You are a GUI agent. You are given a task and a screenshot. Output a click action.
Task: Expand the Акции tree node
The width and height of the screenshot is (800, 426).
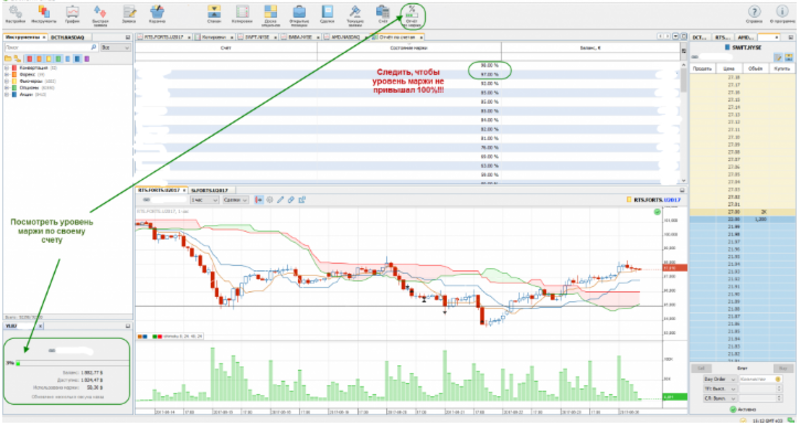tap(6, 96)
